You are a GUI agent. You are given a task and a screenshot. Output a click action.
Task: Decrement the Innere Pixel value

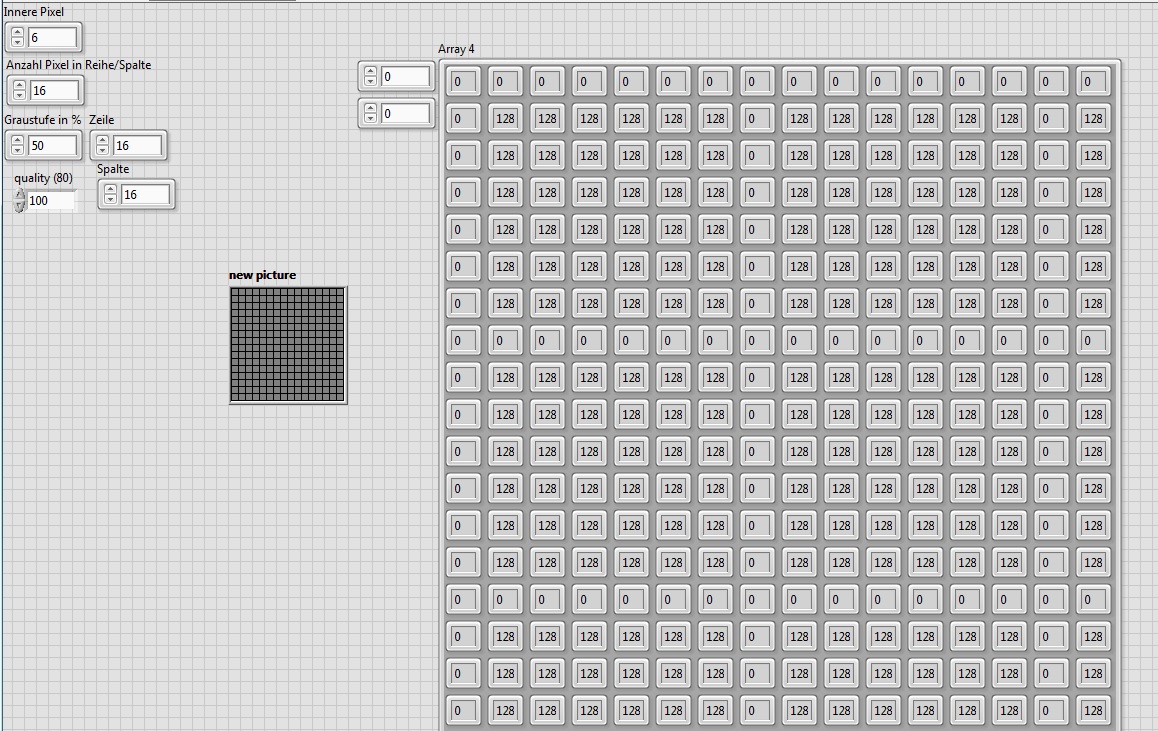tap(18, 42)
